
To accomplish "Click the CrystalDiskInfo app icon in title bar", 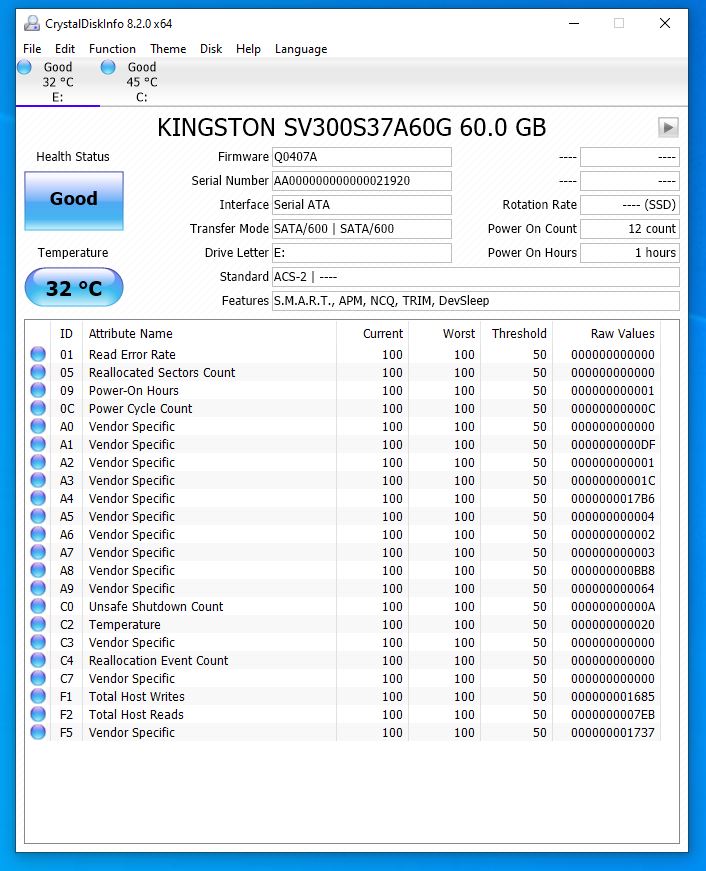I will coord(32,23).
